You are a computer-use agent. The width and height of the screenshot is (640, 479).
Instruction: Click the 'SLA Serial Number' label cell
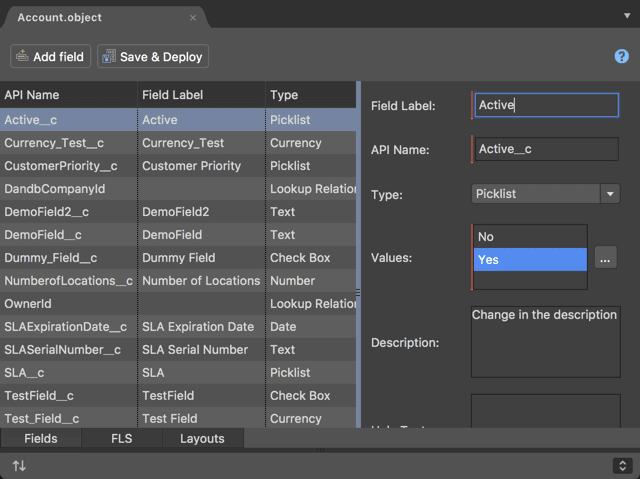202,350
